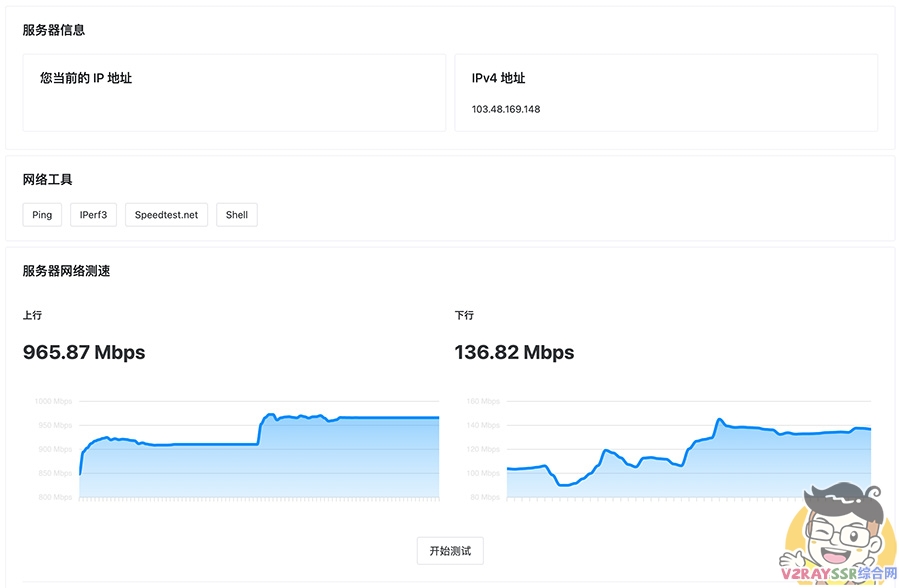Open the IPerf3 tool
This screenshot has height=588, width=900.
93,214
